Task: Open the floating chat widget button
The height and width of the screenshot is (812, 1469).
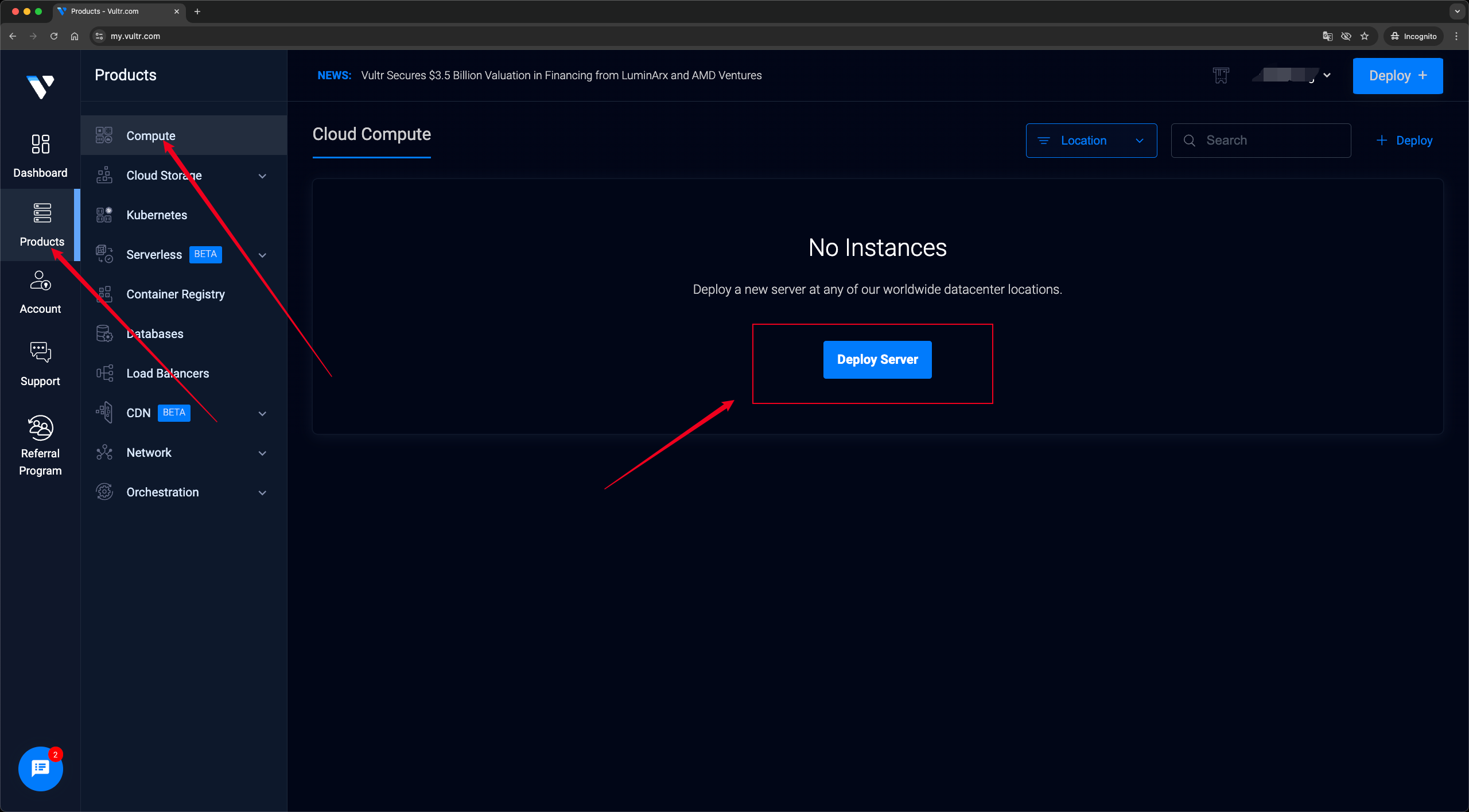Action: point(40,768)
